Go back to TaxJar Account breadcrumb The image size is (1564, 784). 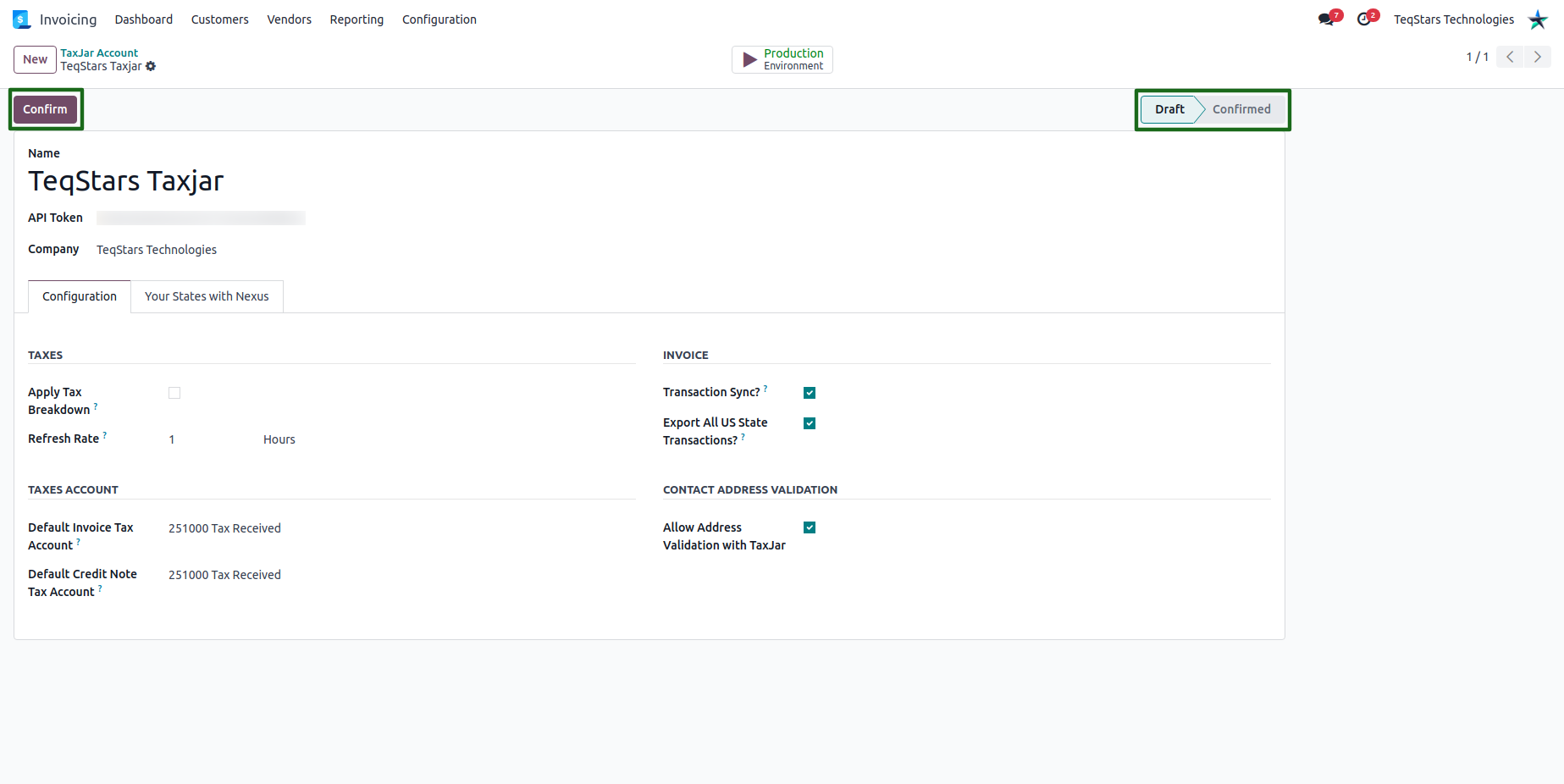99,52
